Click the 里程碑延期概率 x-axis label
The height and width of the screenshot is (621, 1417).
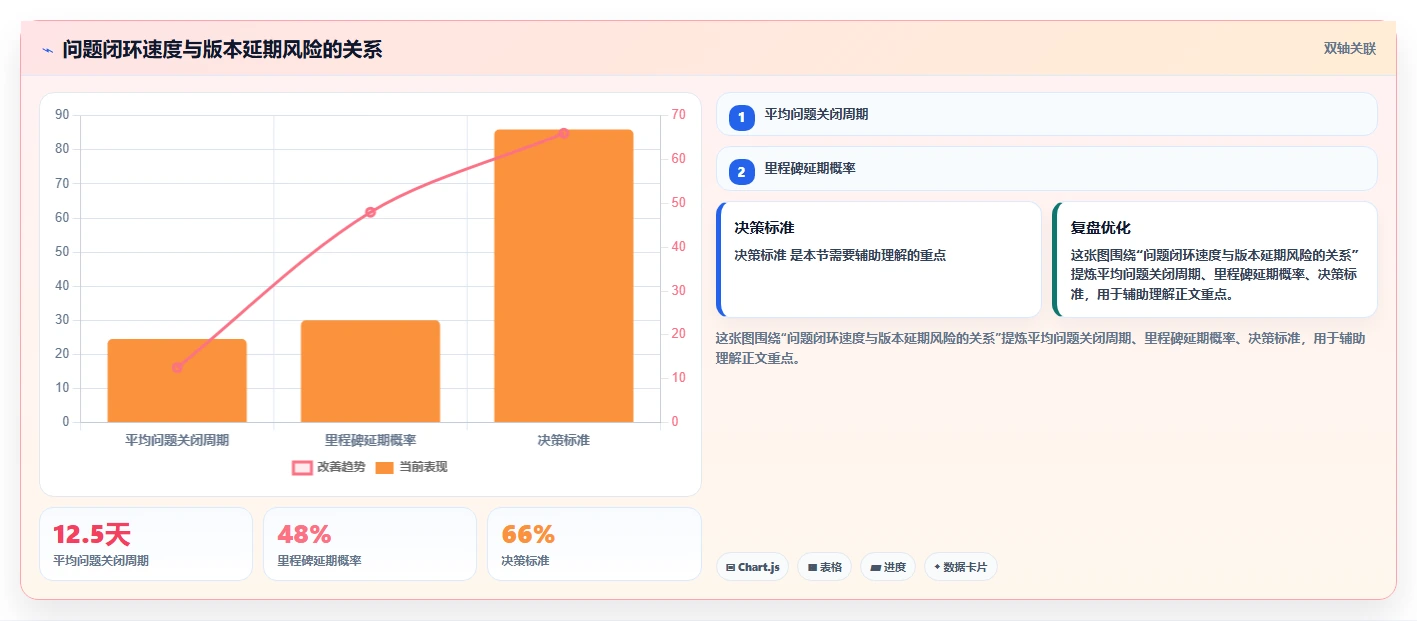pos(370,440)
